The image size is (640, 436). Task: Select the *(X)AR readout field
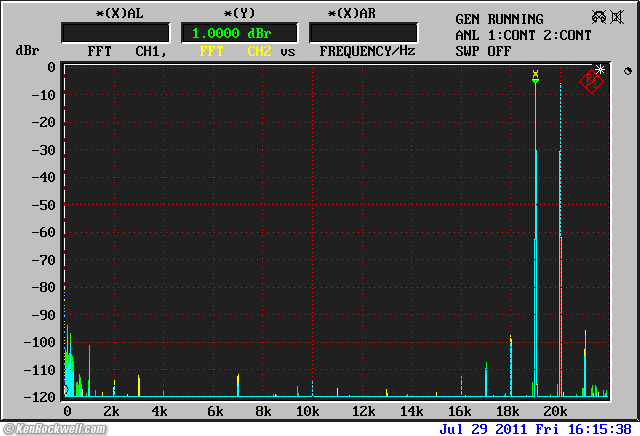tap(363, 33)
